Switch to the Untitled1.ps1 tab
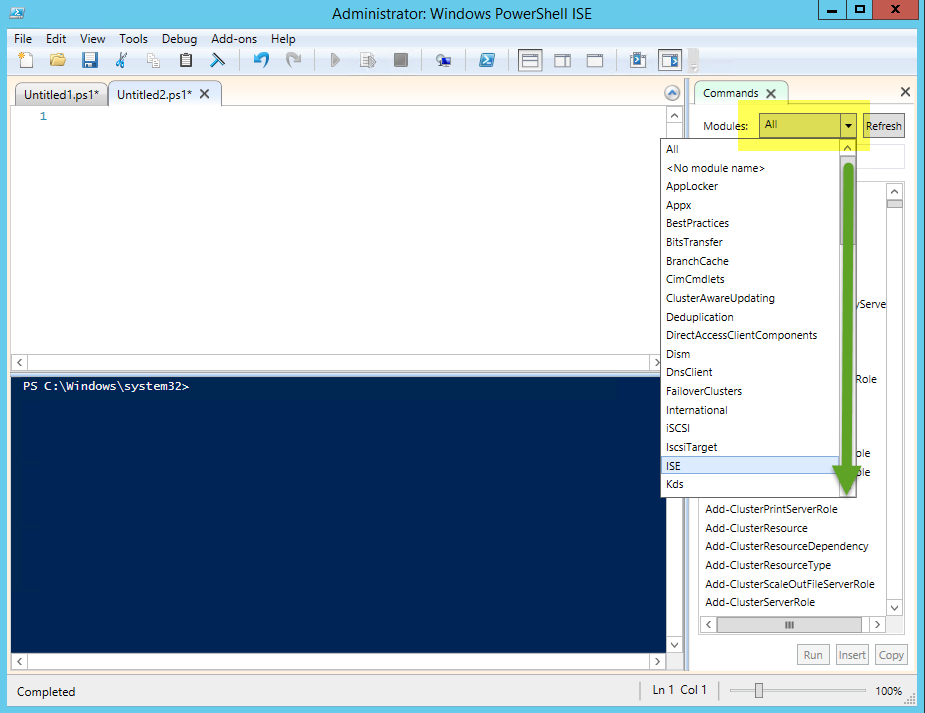 pos(61,95)
